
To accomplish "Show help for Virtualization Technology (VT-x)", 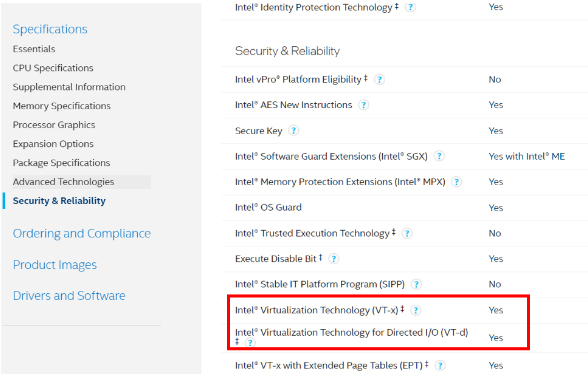I will click(415, 310).
